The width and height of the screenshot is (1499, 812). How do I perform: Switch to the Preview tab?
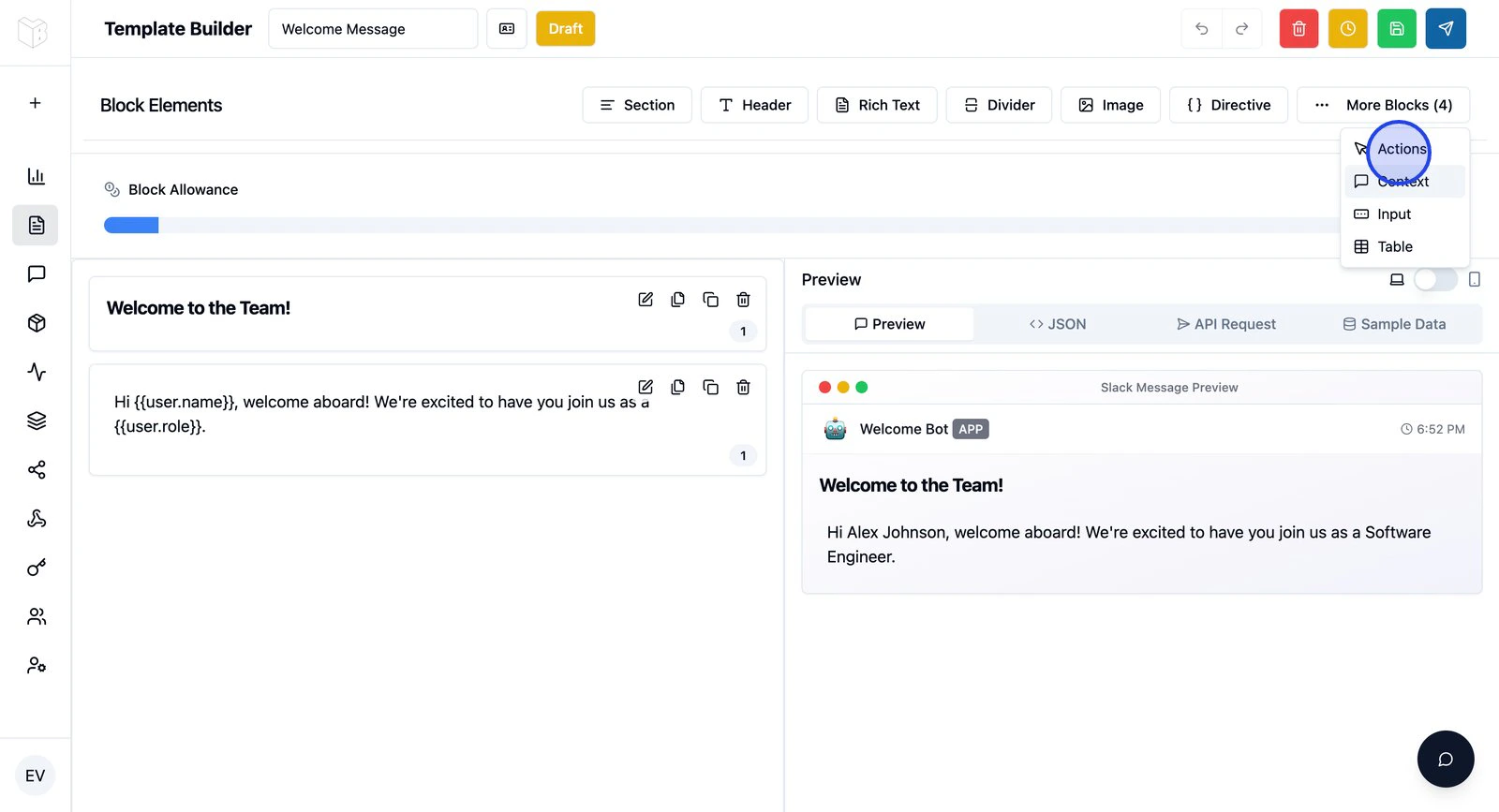[x=889, y=324]
